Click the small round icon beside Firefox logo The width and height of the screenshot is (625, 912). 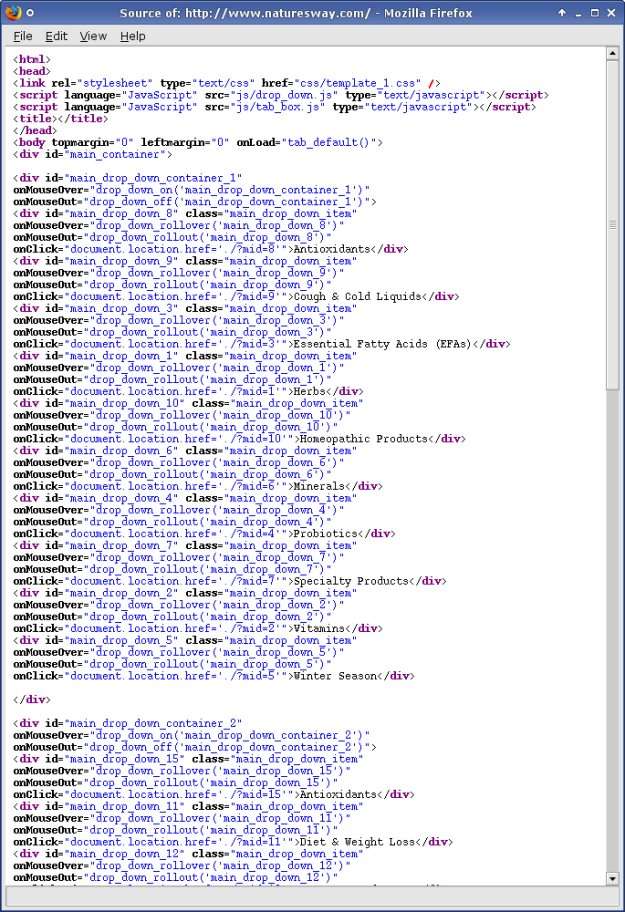30,12
